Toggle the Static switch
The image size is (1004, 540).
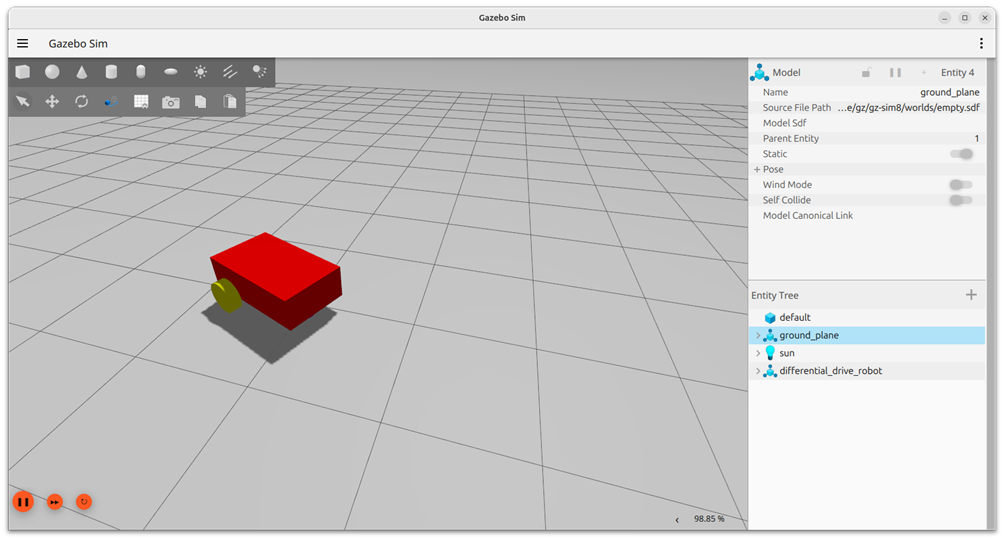961,154
